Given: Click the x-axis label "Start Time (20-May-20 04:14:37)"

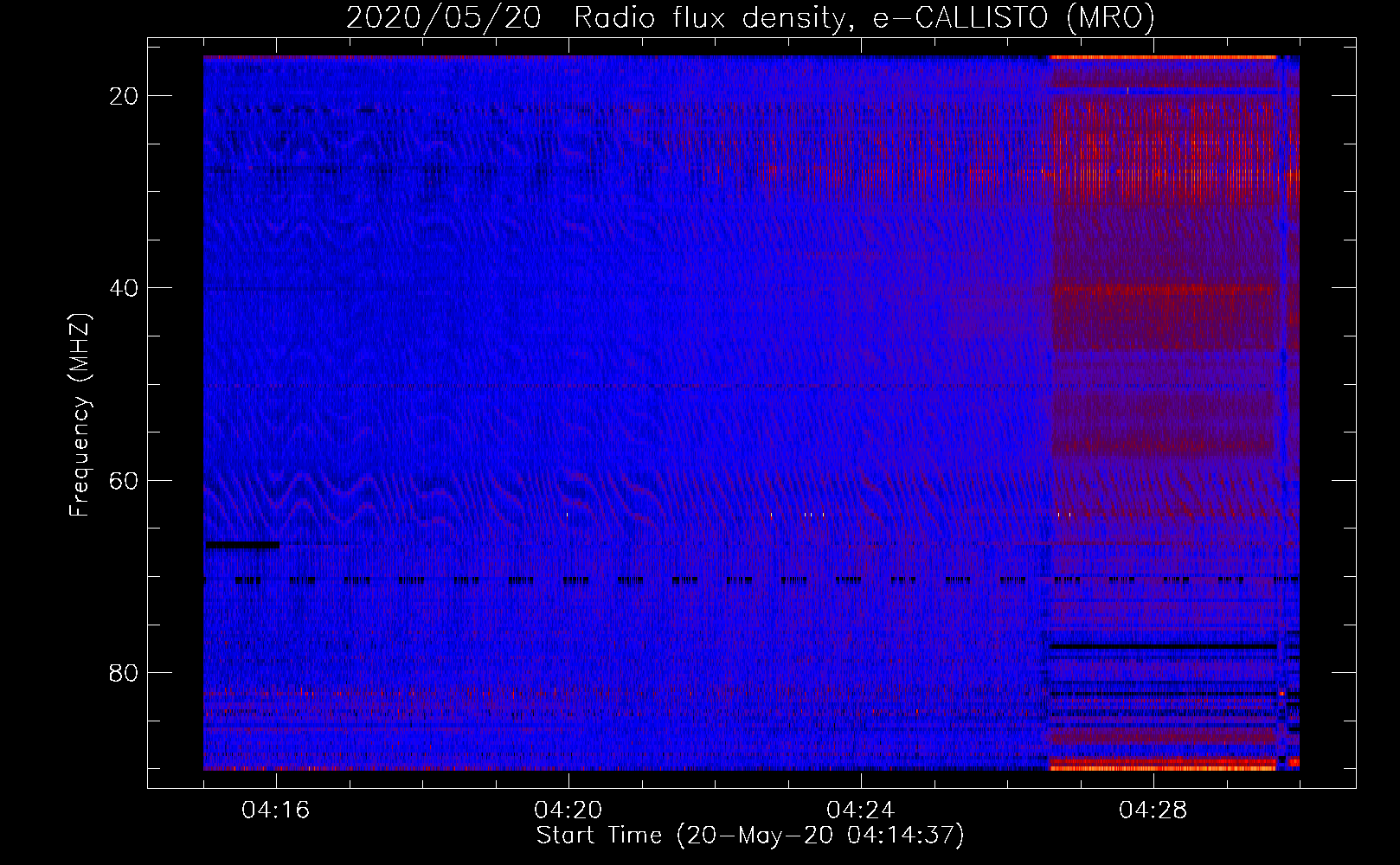Looking at the screenshot, I should click(x=750, y=836).
